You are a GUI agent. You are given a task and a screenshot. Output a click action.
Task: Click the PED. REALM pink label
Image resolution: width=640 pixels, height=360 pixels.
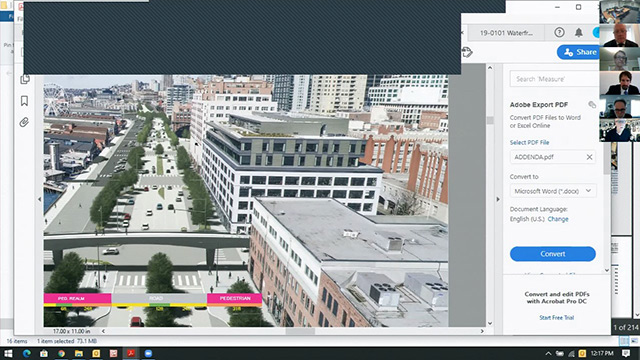click(x=78, y=299)
